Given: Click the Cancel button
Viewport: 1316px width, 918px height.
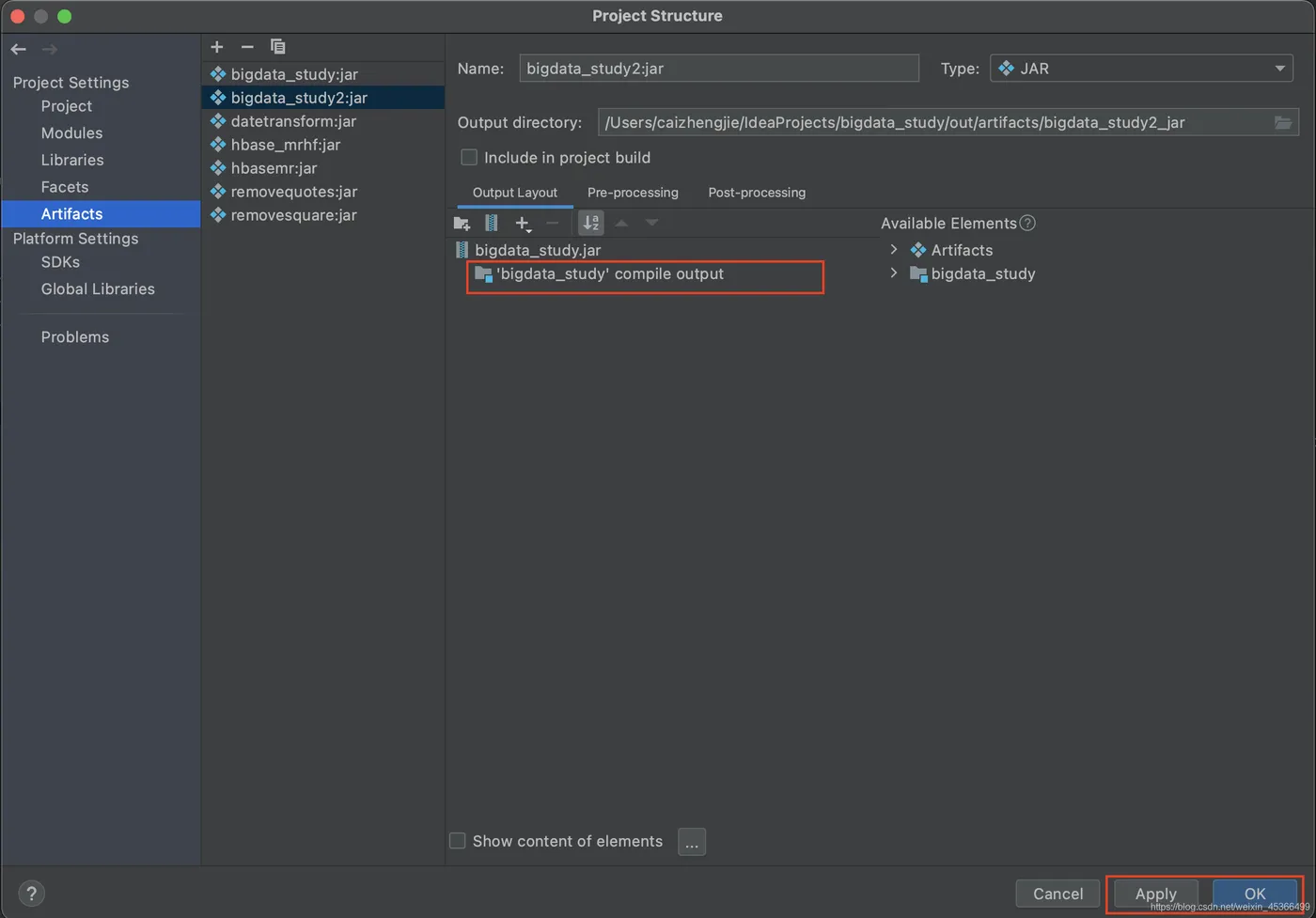Looking at the screenshot, I should coord(1058,894).
